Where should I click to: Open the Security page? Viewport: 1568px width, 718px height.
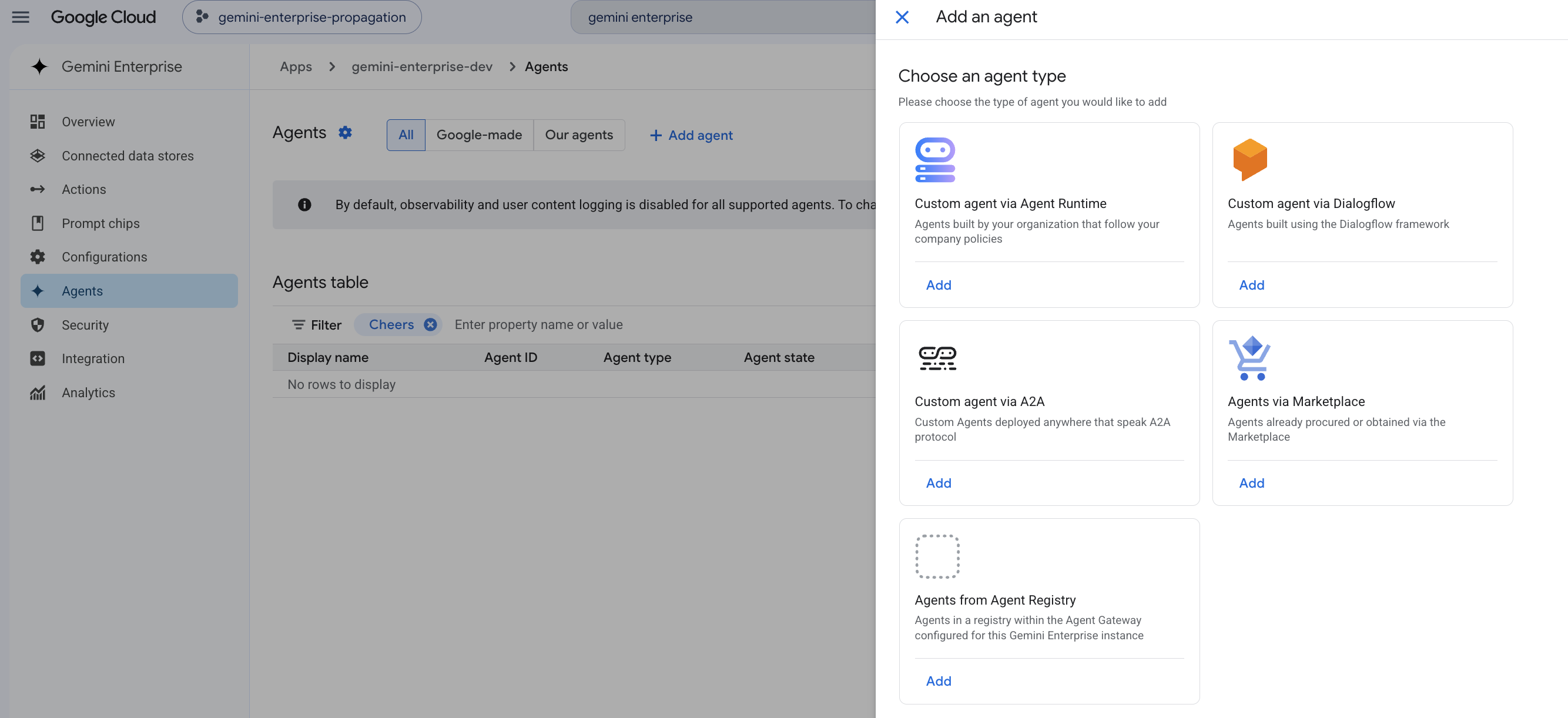(129, 325)
